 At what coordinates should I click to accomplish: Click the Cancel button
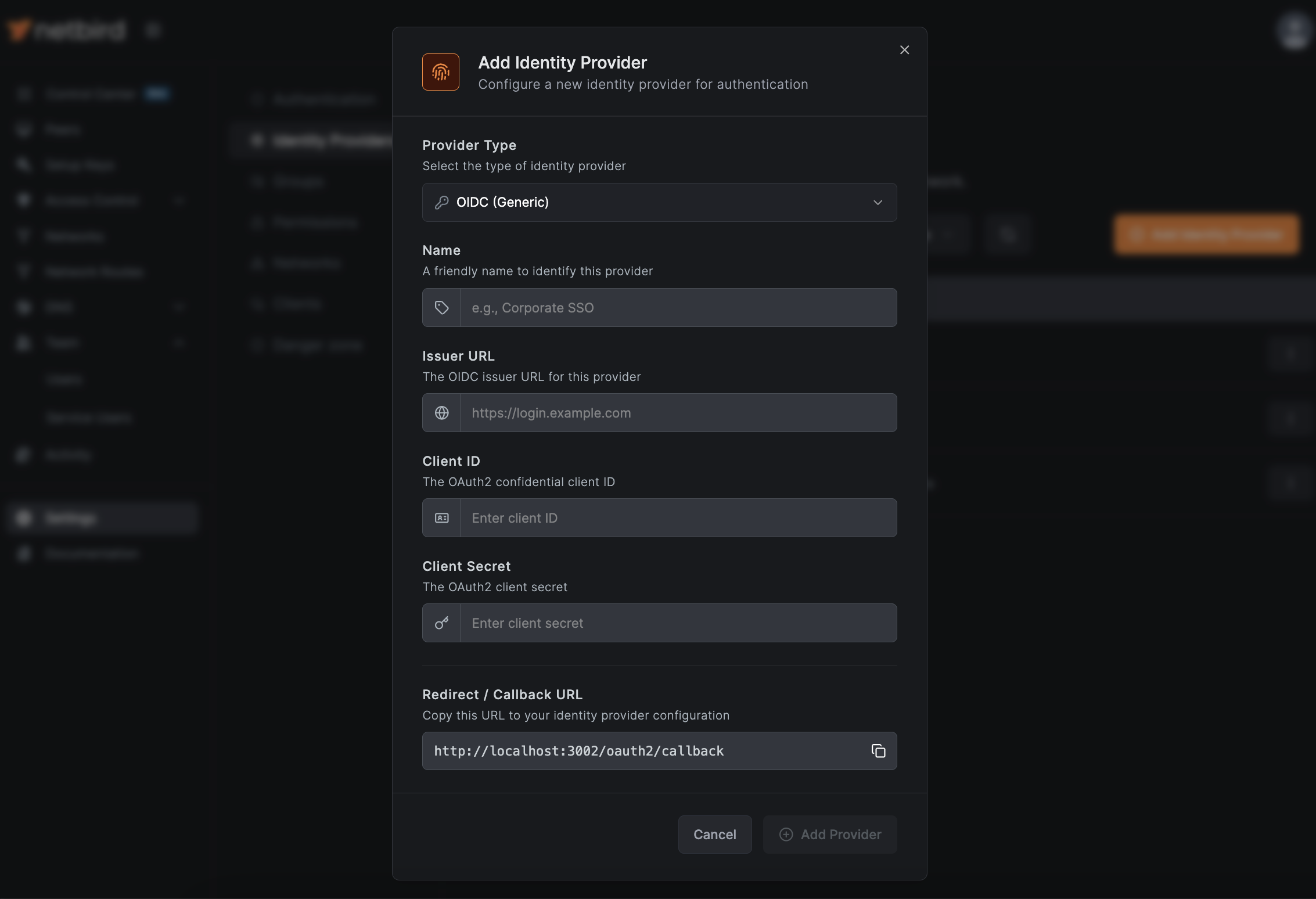(714, 835)
